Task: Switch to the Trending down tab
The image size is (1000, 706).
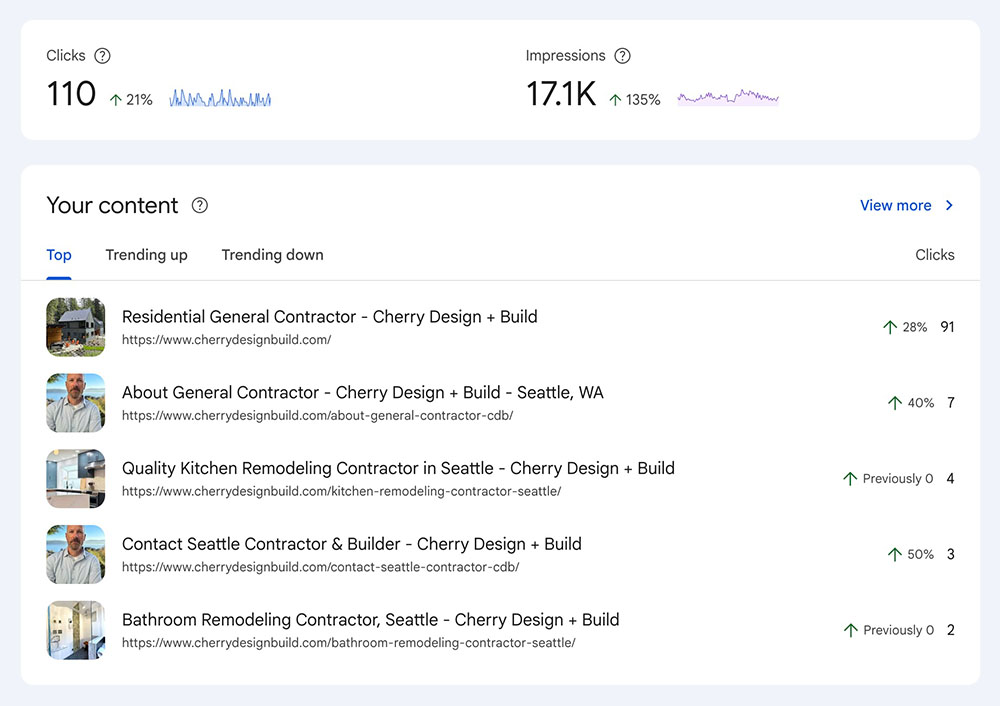Action: click(272, 255)
